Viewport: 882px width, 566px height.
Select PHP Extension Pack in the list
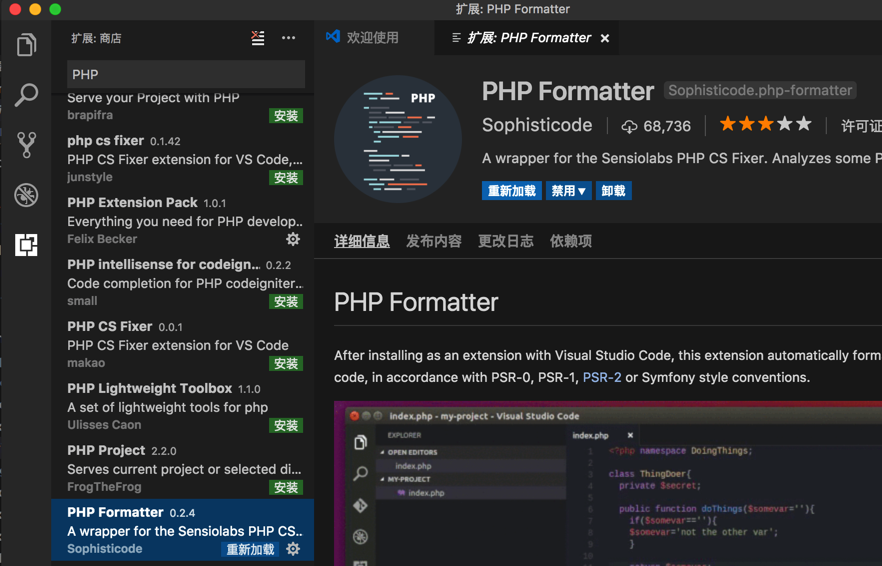pyautogui.click(x=183, y=221)
